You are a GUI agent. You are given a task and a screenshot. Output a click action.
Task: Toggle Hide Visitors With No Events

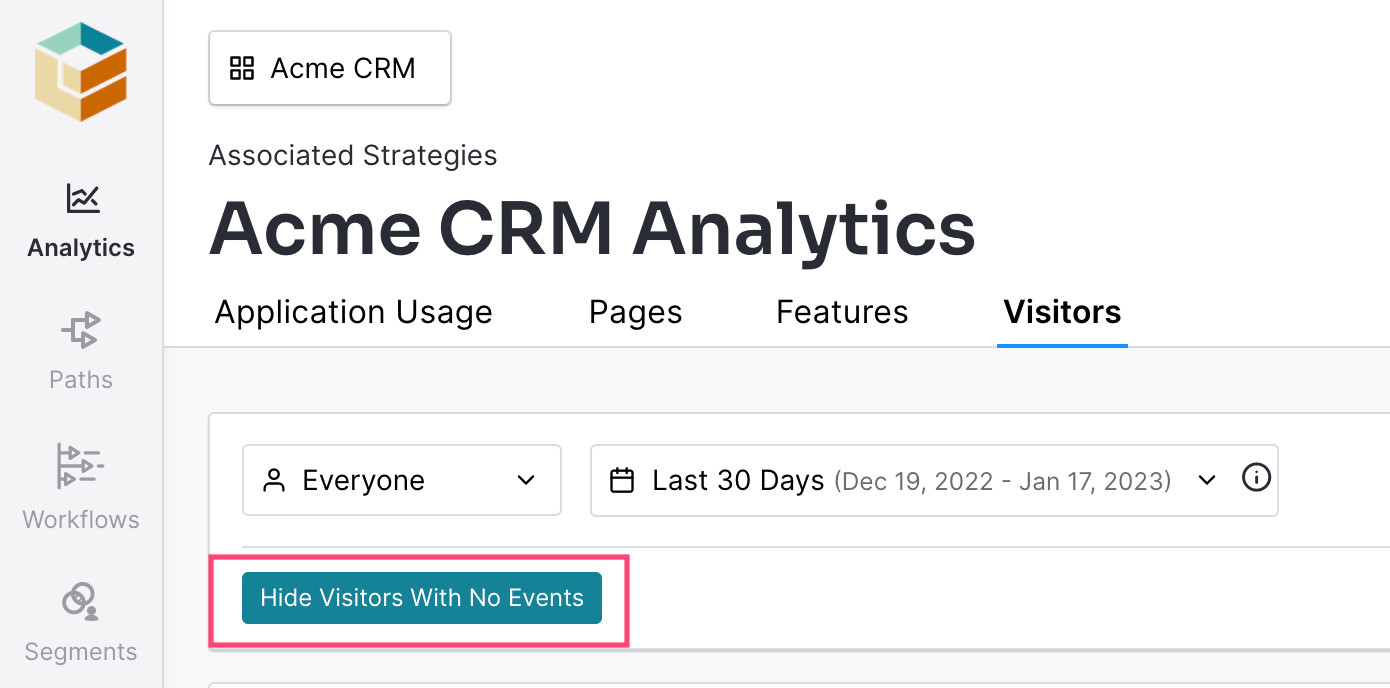422,598
